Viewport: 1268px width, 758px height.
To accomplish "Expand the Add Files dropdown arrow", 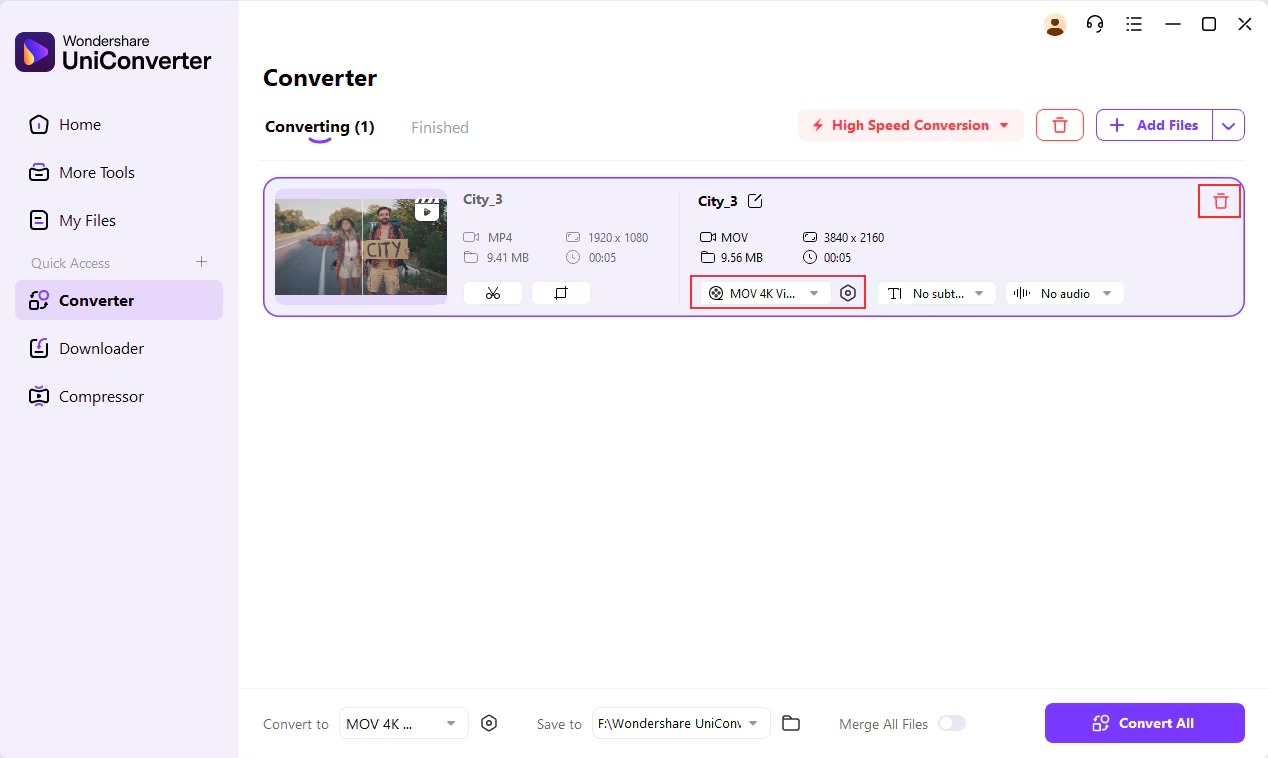I will click(x=1229, y=125).
